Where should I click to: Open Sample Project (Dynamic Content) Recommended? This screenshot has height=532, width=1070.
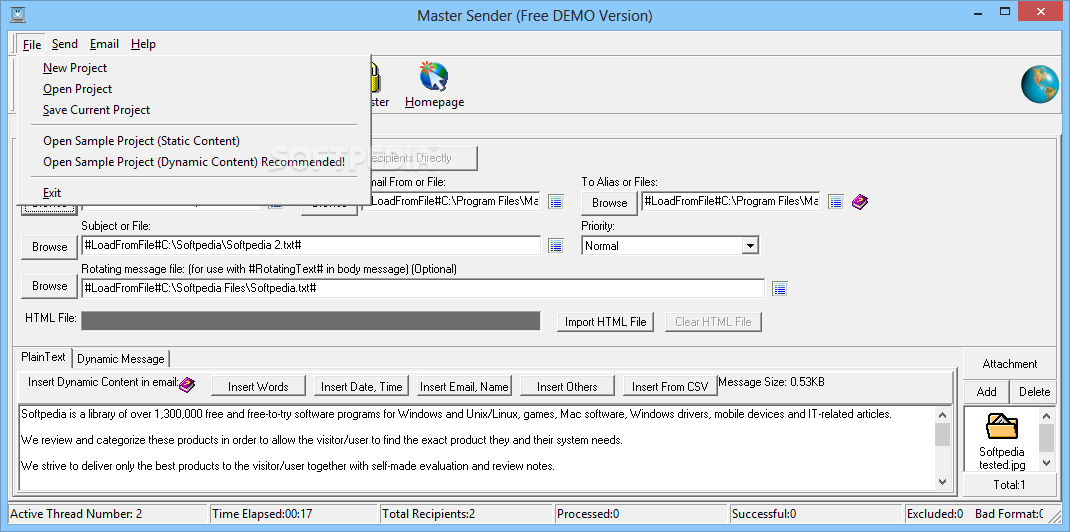coord(194,162)
